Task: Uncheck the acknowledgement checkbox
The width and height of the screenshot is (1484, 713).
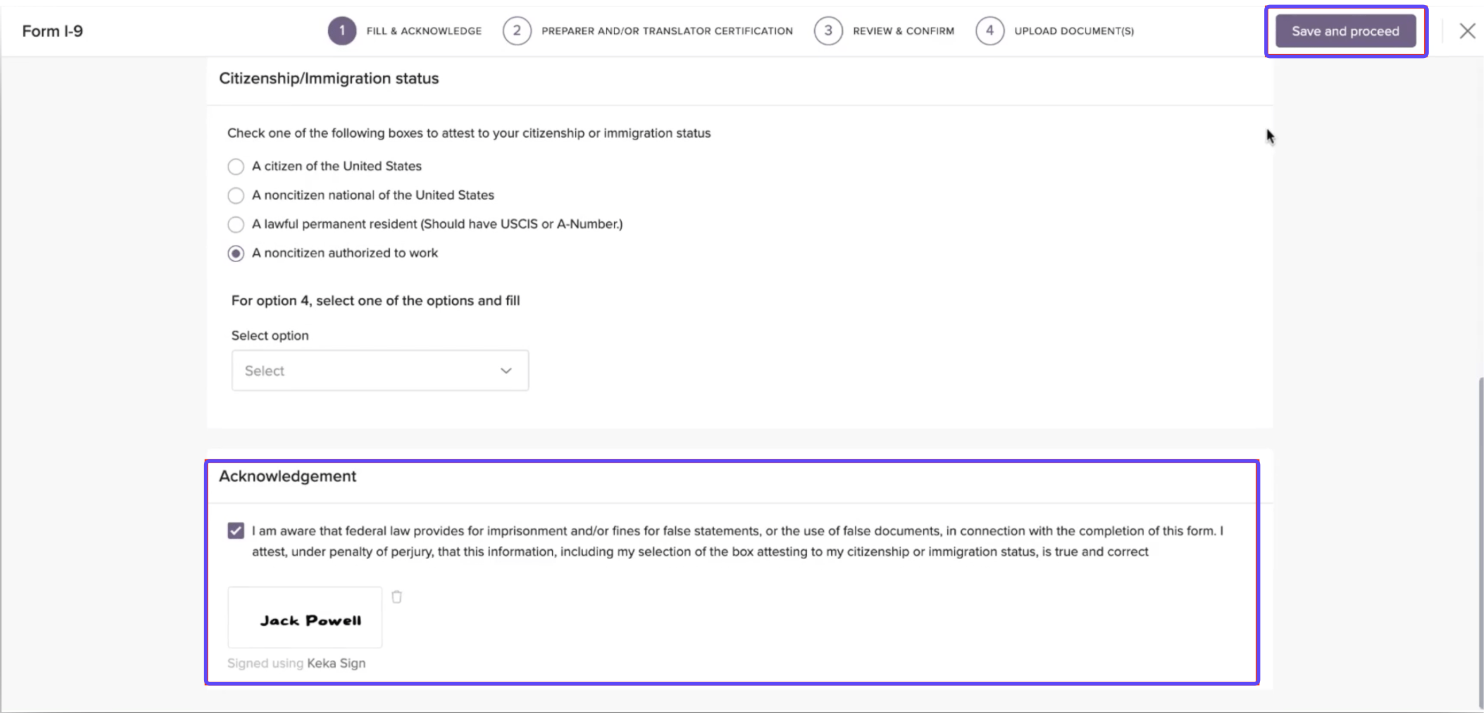Action: (x=236, y=531)
